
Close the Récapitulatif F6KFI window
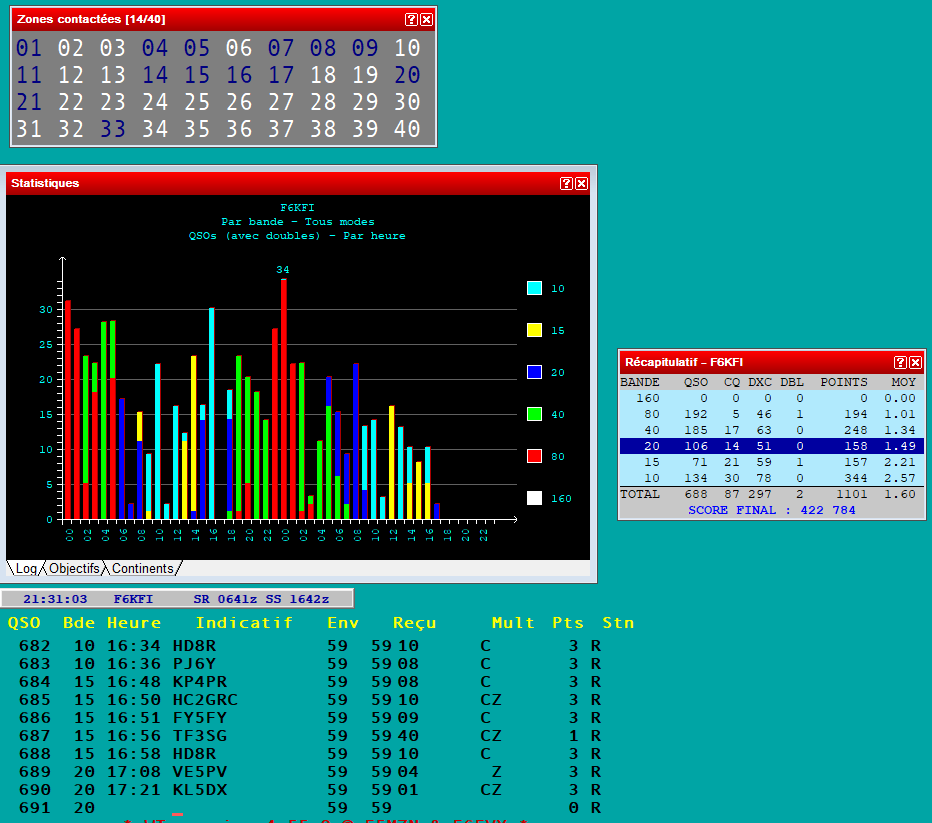pos(915,362)
